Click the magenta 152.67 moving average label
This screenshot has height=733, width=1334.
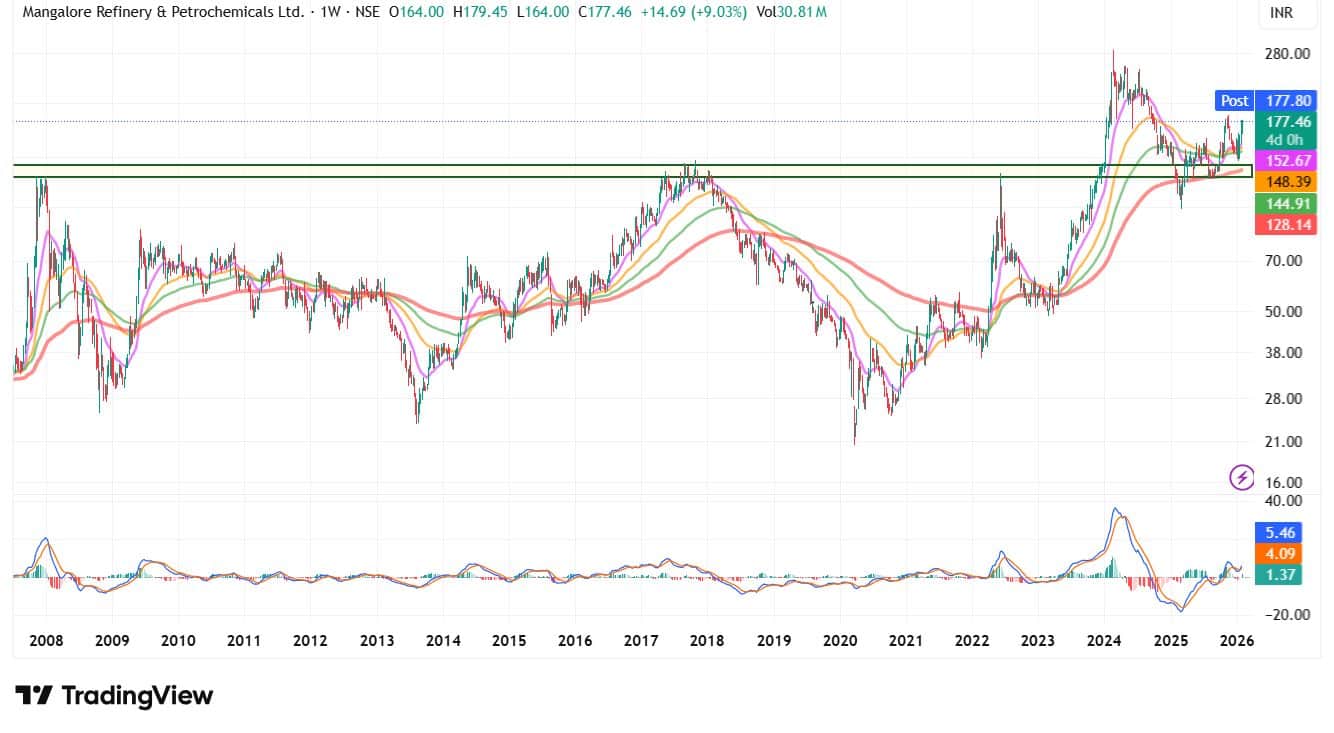coord(1287,161)
